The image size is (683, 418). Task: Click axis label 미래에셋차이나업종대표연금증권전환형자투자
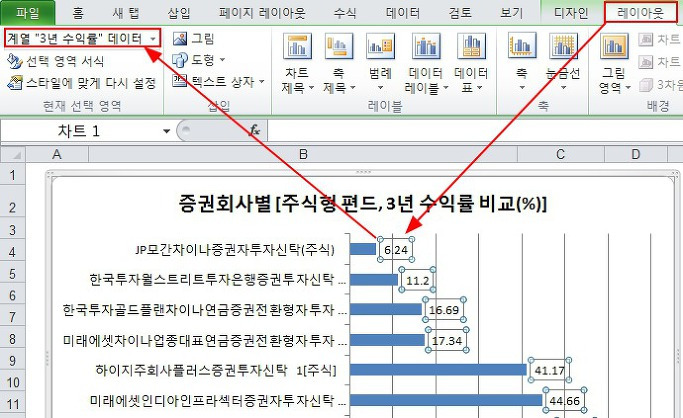tap(204, 340)
